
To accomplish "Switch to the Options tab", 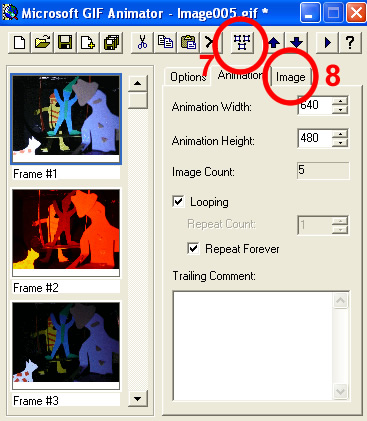I will [x=188, y=77].
